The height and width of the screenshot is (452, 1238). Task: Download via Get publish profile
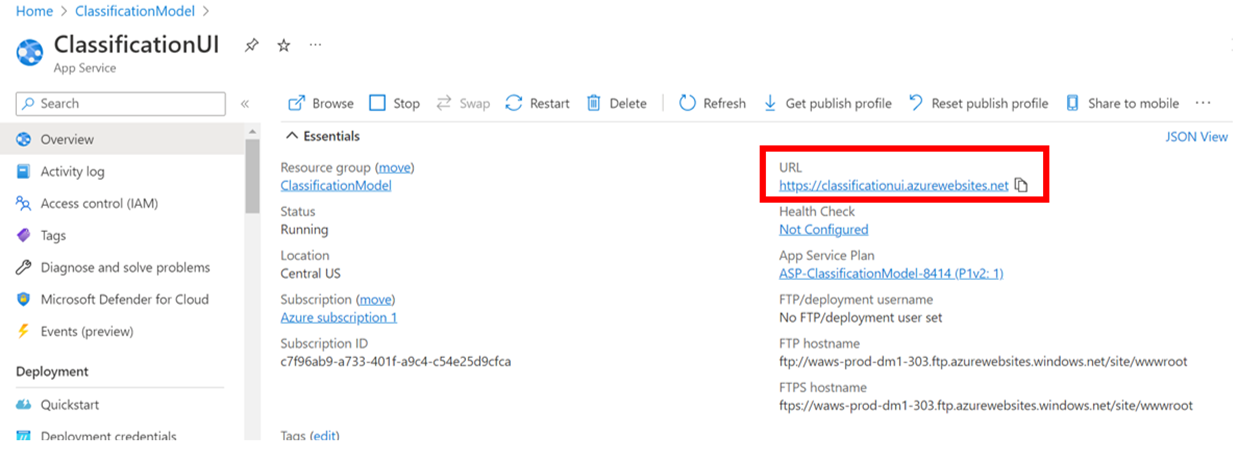point(827,103)
